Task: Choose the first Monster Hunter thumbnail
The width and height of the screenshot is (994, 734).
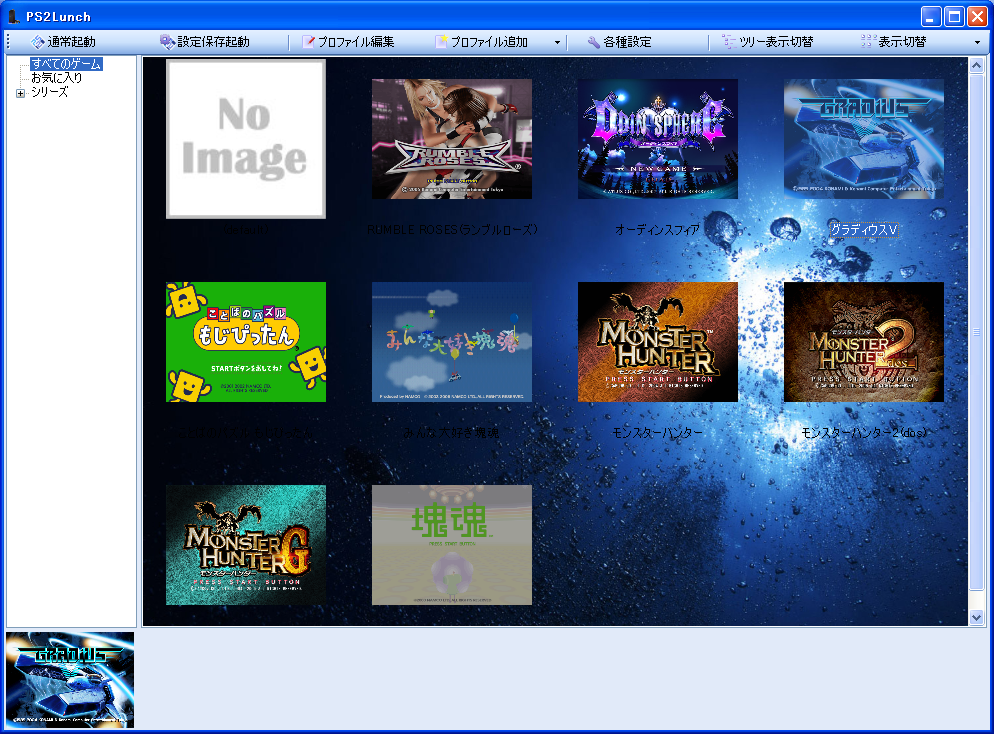Action: pos(658,342)
